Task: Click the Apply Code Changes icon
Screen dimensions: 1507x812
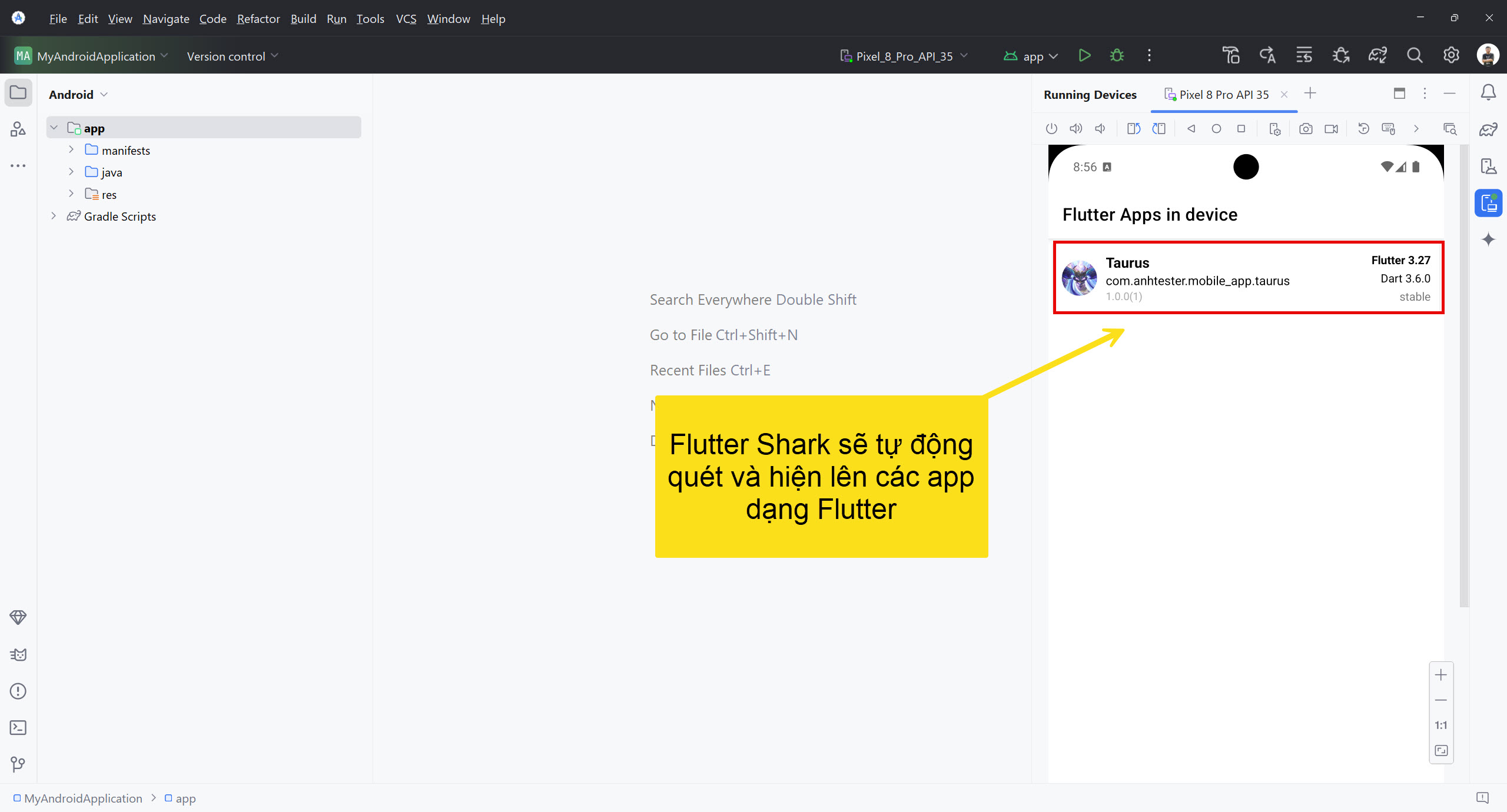Action: tap(1304, 56)
